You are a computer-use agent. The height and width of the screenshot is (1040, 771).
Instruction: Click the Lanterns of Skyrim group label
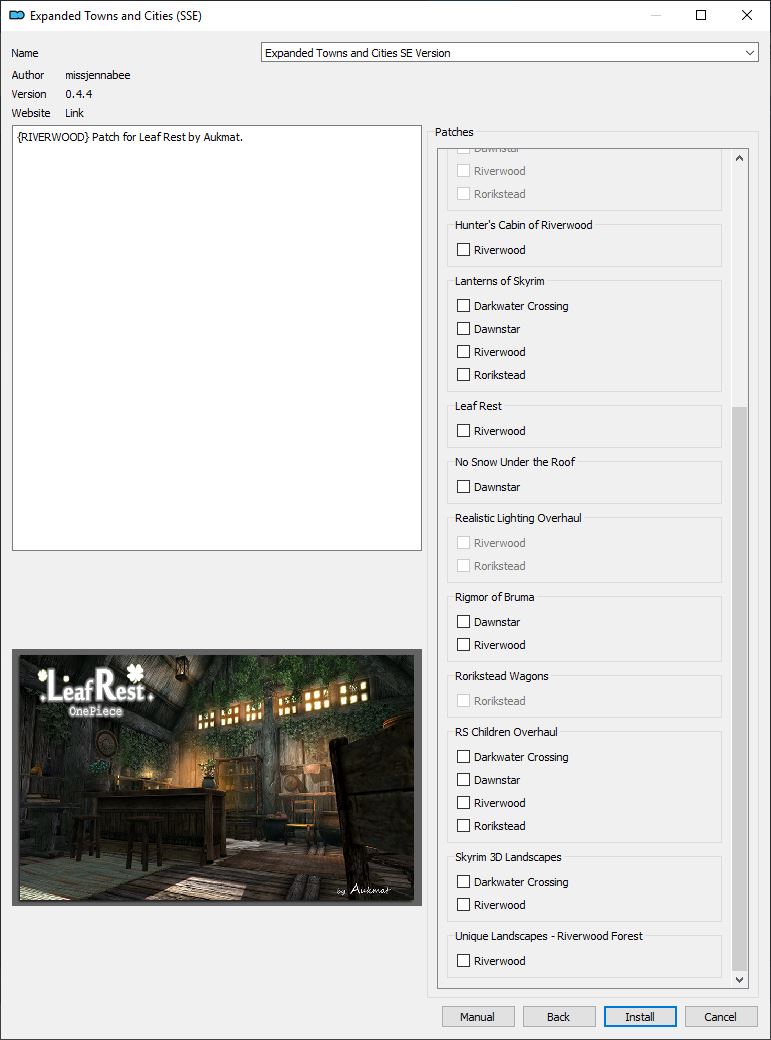click(500, 281)
